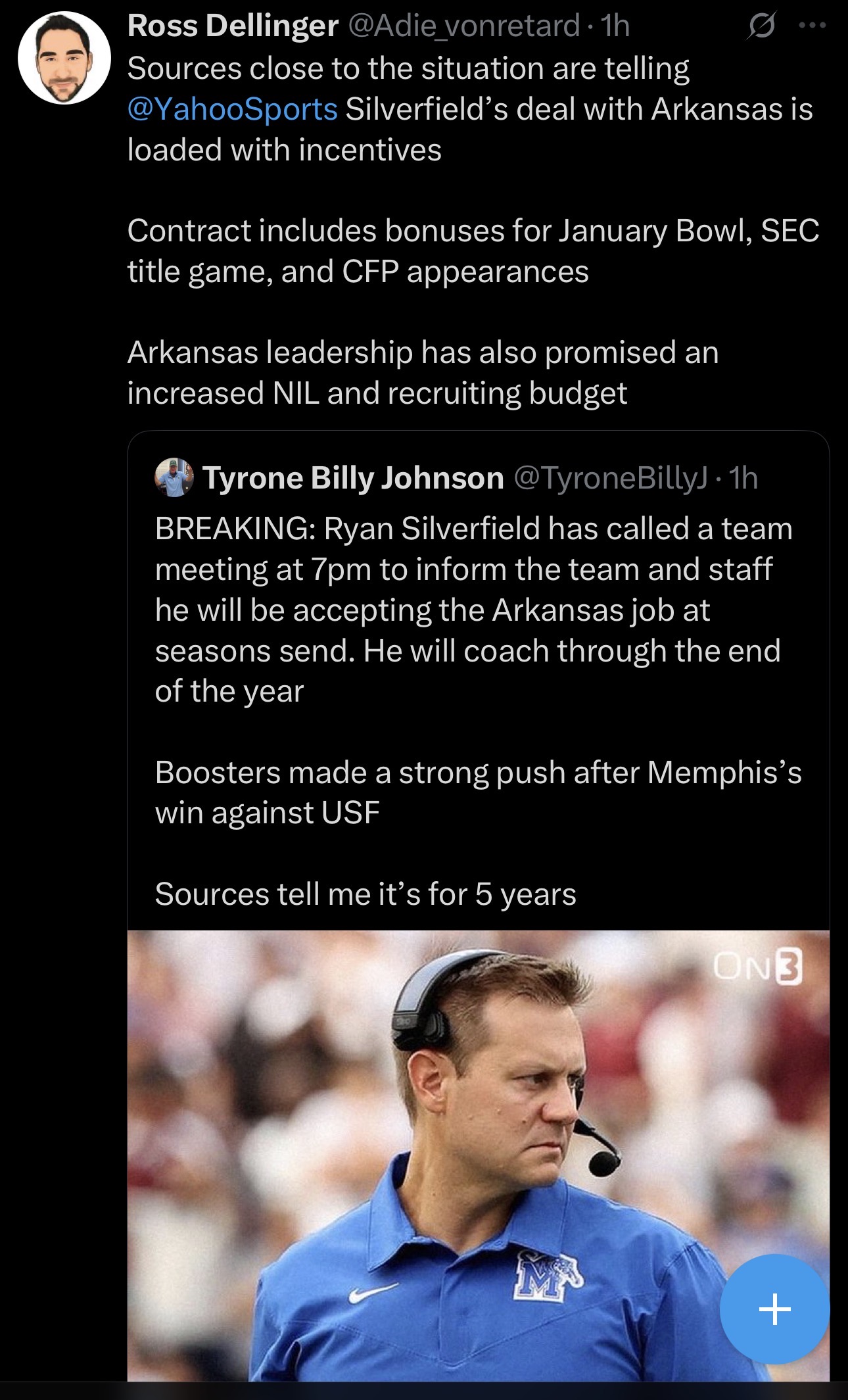Click 'Sources tell me it's for 5 years'

[365, 894]
